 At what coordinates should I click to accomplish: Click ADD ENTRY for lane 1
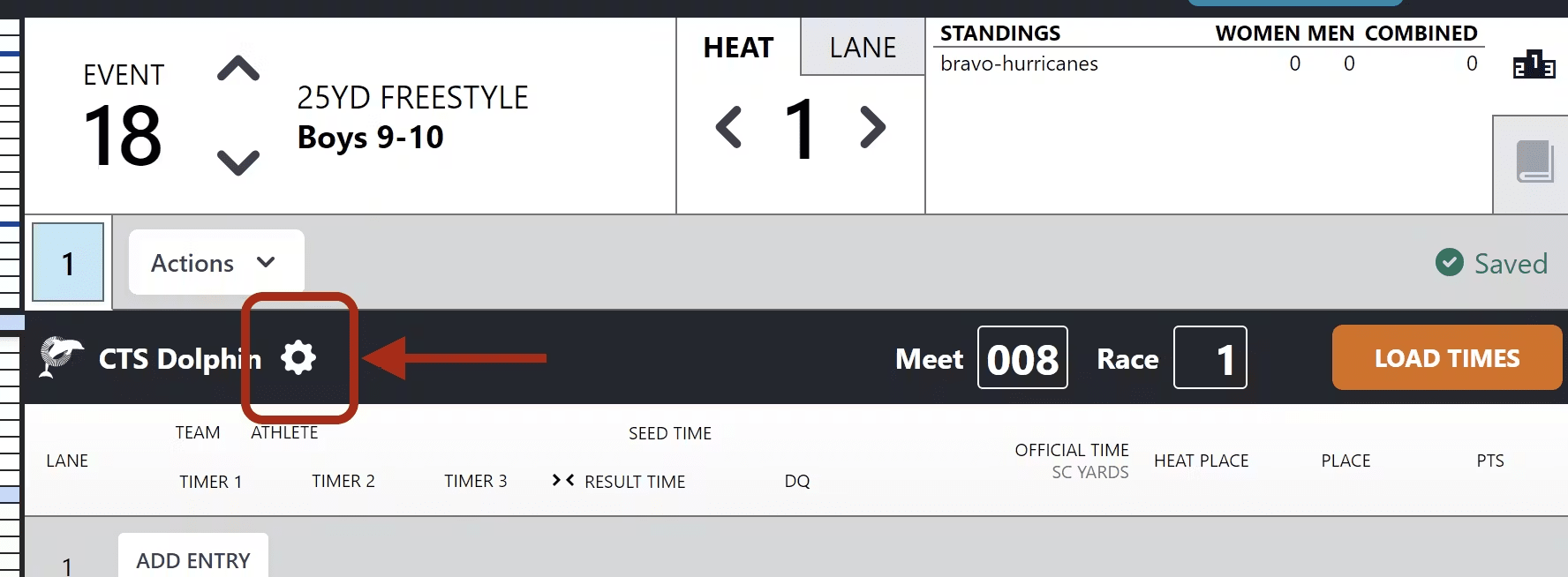193,559
